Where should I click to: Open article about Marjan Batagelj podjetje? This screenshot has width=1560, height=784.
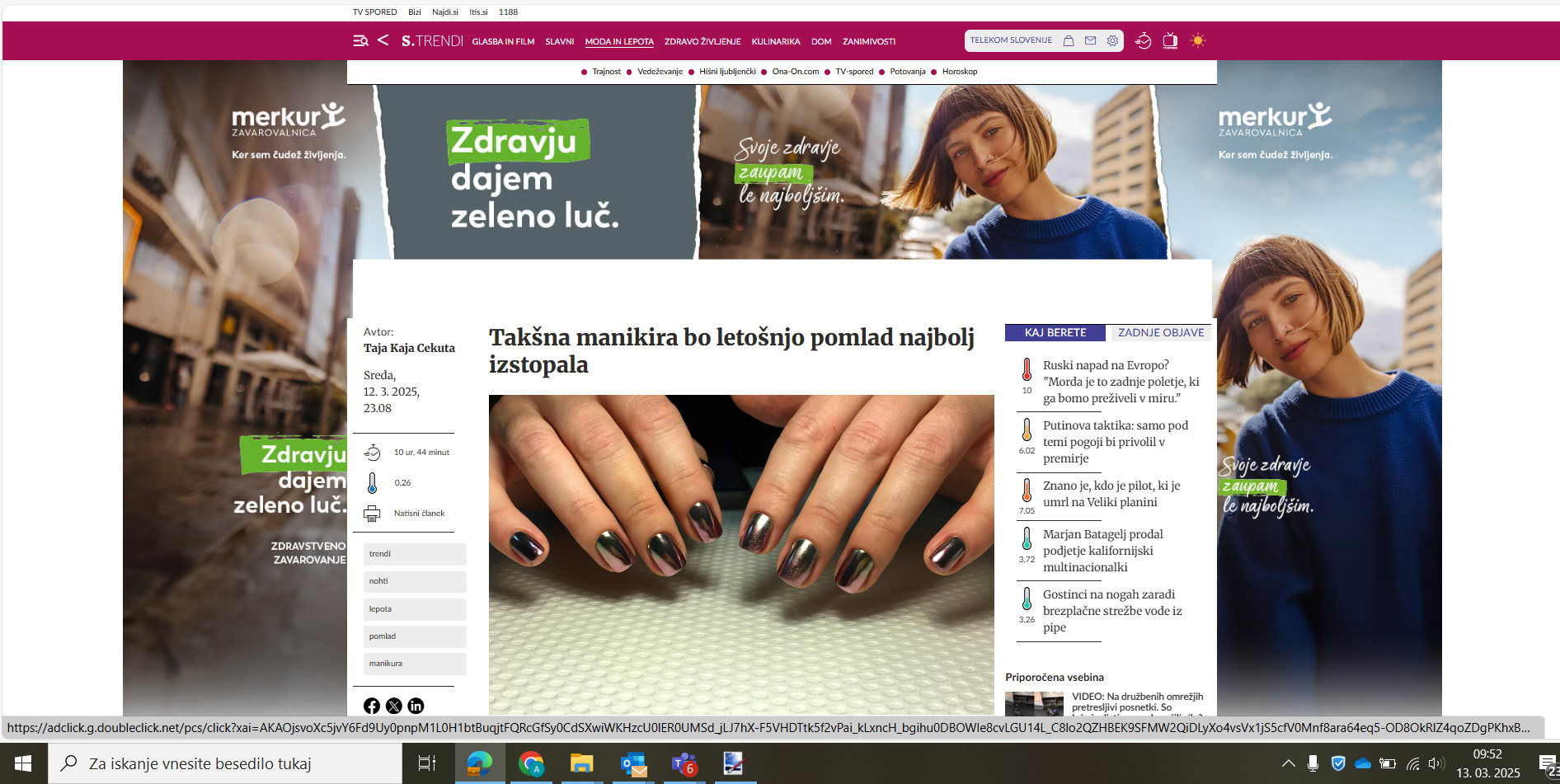[x=1102, y=550]
